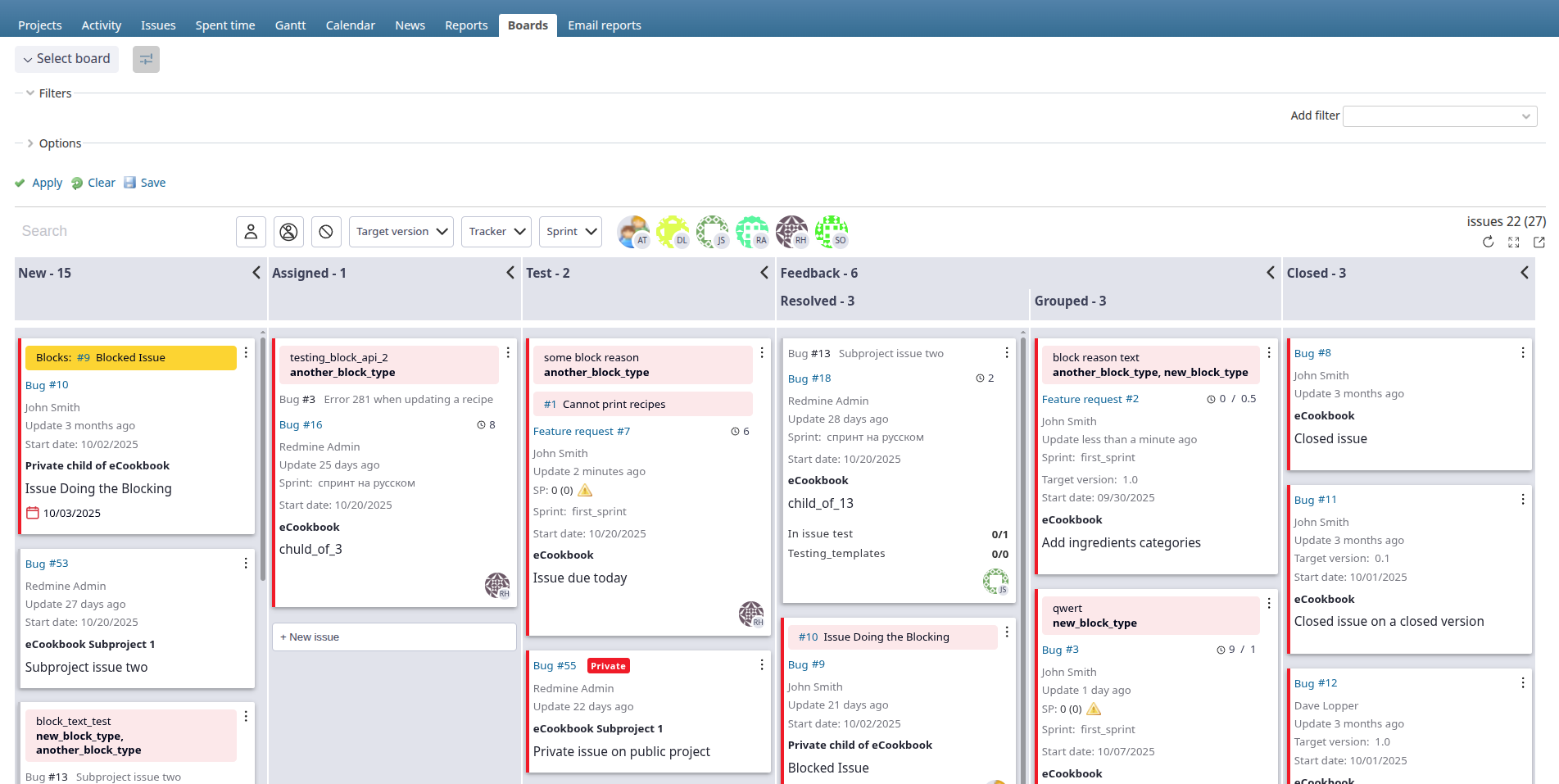
Task: Click the board settings sliders icon
Action: tap(146, 59)
